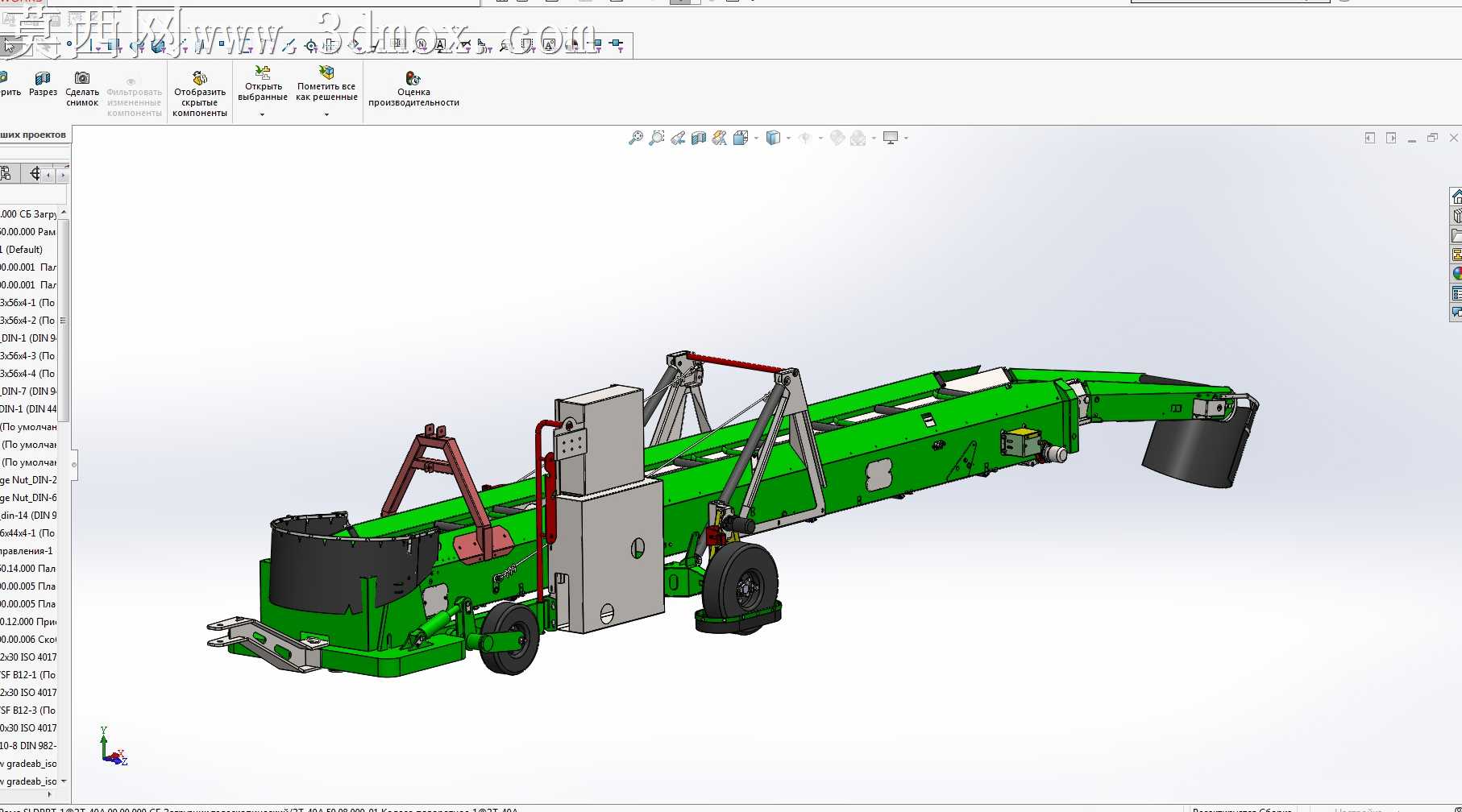
Task: Open the SolidWorks Resources home tab
Action: click(x=1456, y=197)
